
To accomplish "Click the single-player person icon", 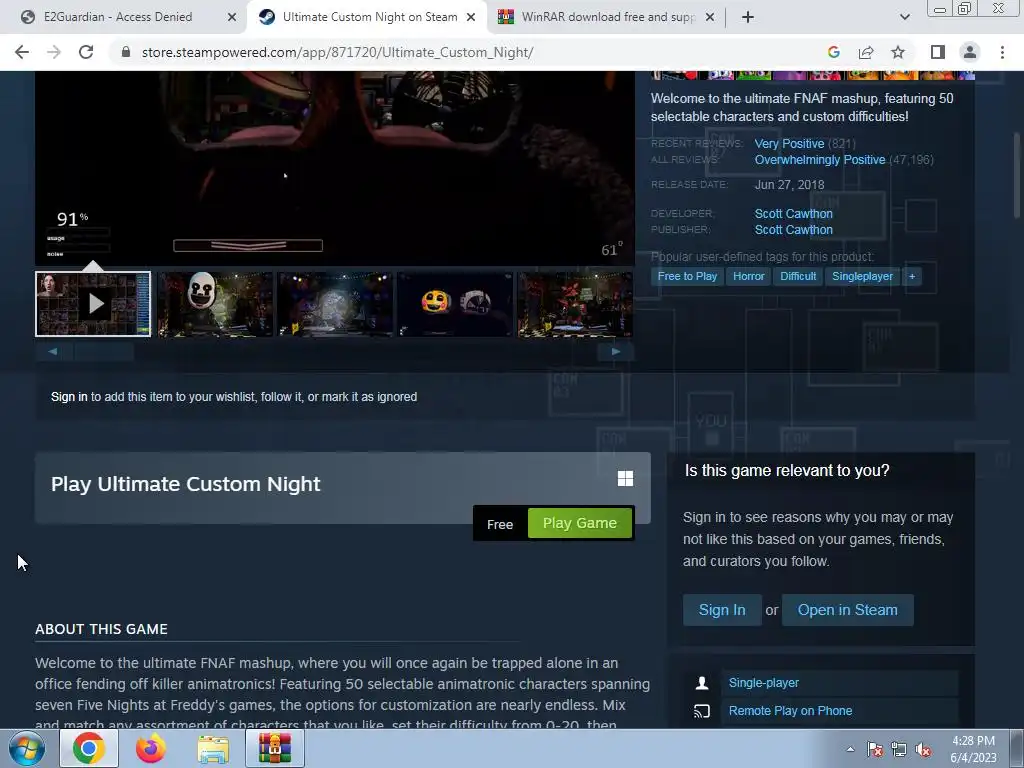I will click(x=702, y=683).
